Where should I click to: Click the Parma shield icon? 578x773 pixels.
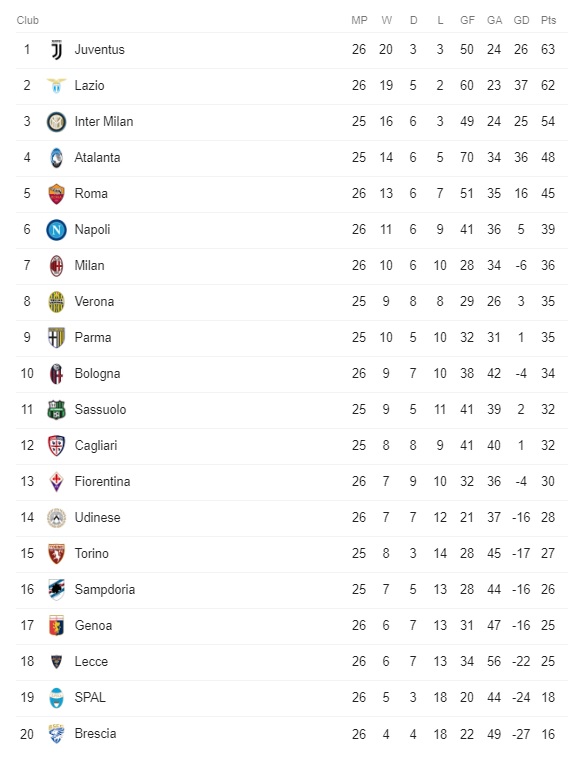coord(56,338)
